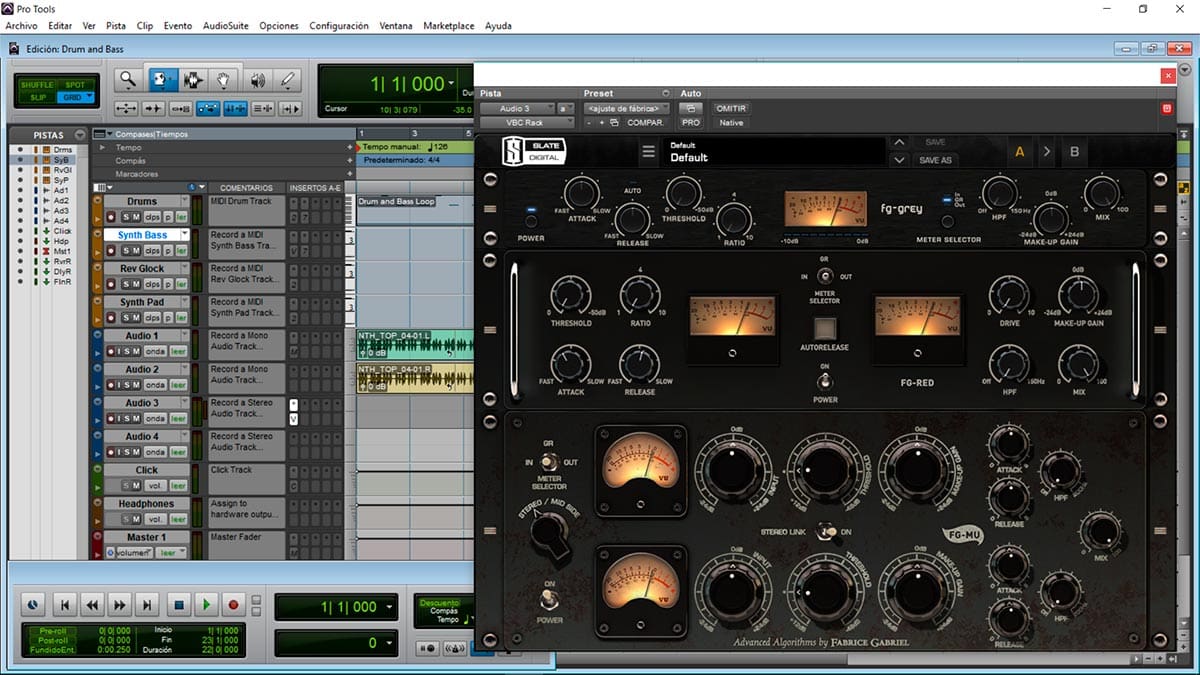Click the green Play transport button
Image resolution: width=1200 pixels, height=675 pixels.
(x=206, y=605)
